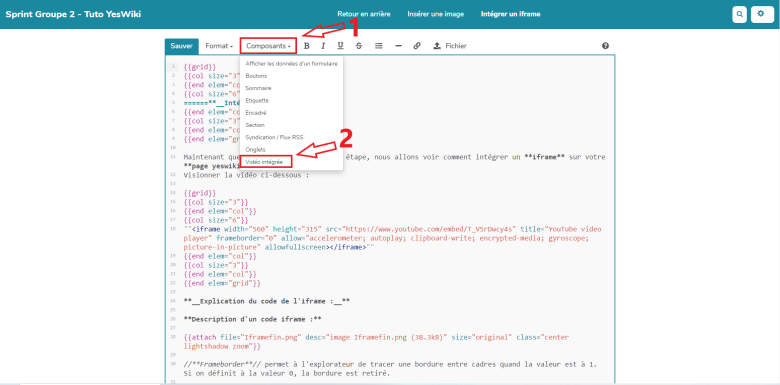Click the {{grid}} code on line 1
The width and height of the screenshot is (780, 385).
(199, 67)
